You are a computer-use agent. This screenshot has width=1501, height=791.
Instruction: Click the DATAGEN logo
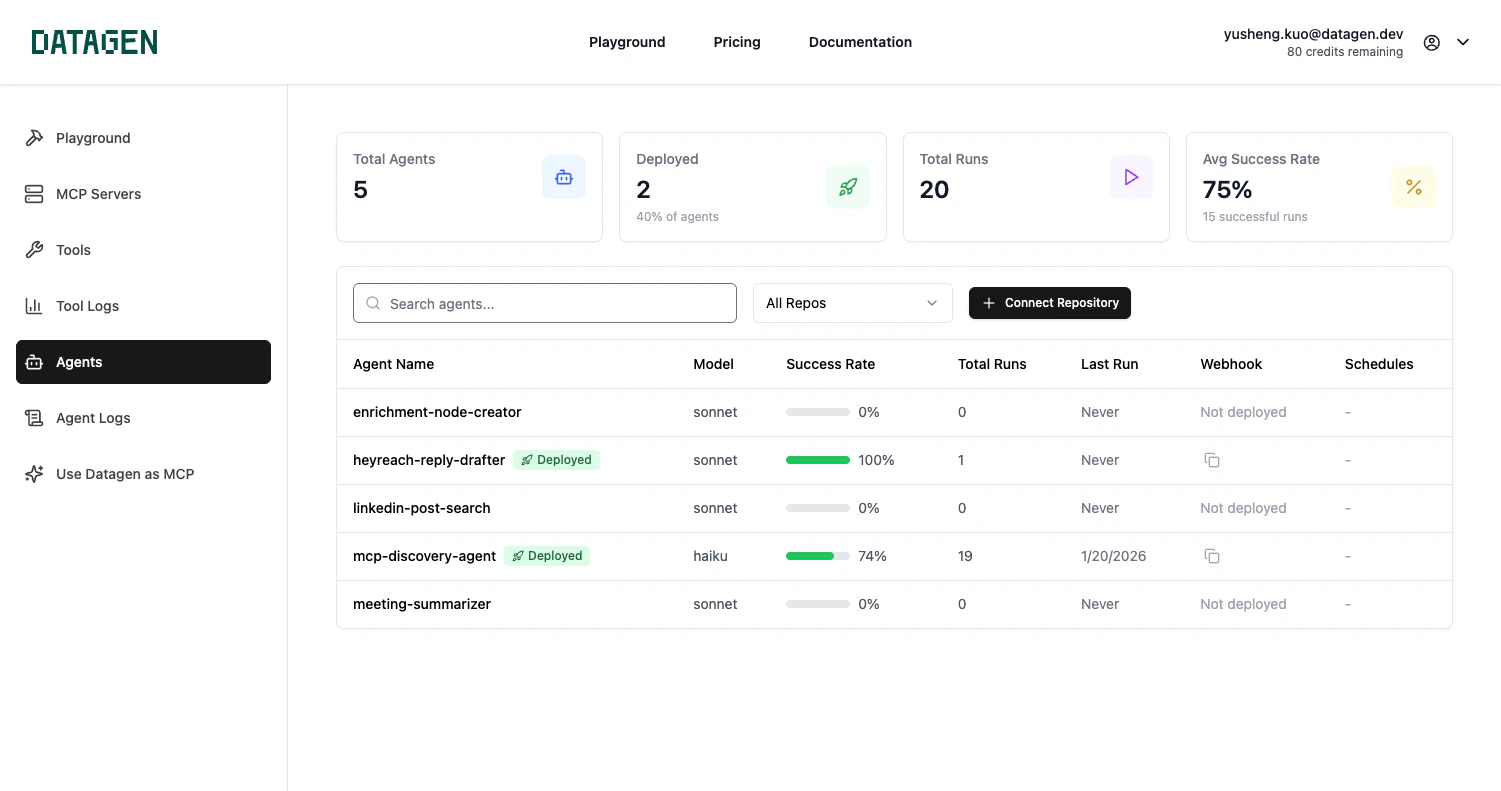(94, 42)
